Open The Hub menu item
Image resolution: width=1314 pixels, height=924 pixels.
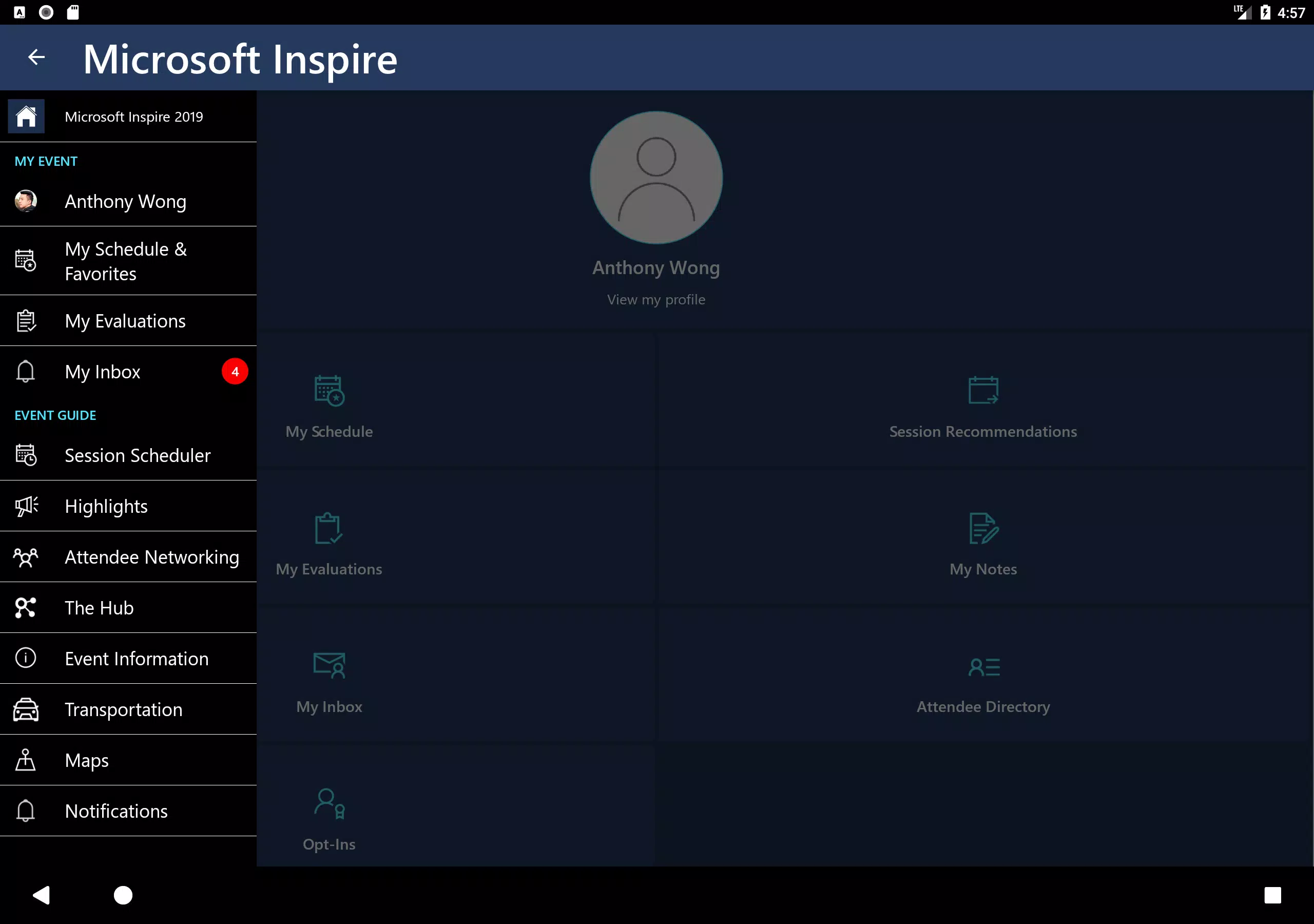coord(128,608)
